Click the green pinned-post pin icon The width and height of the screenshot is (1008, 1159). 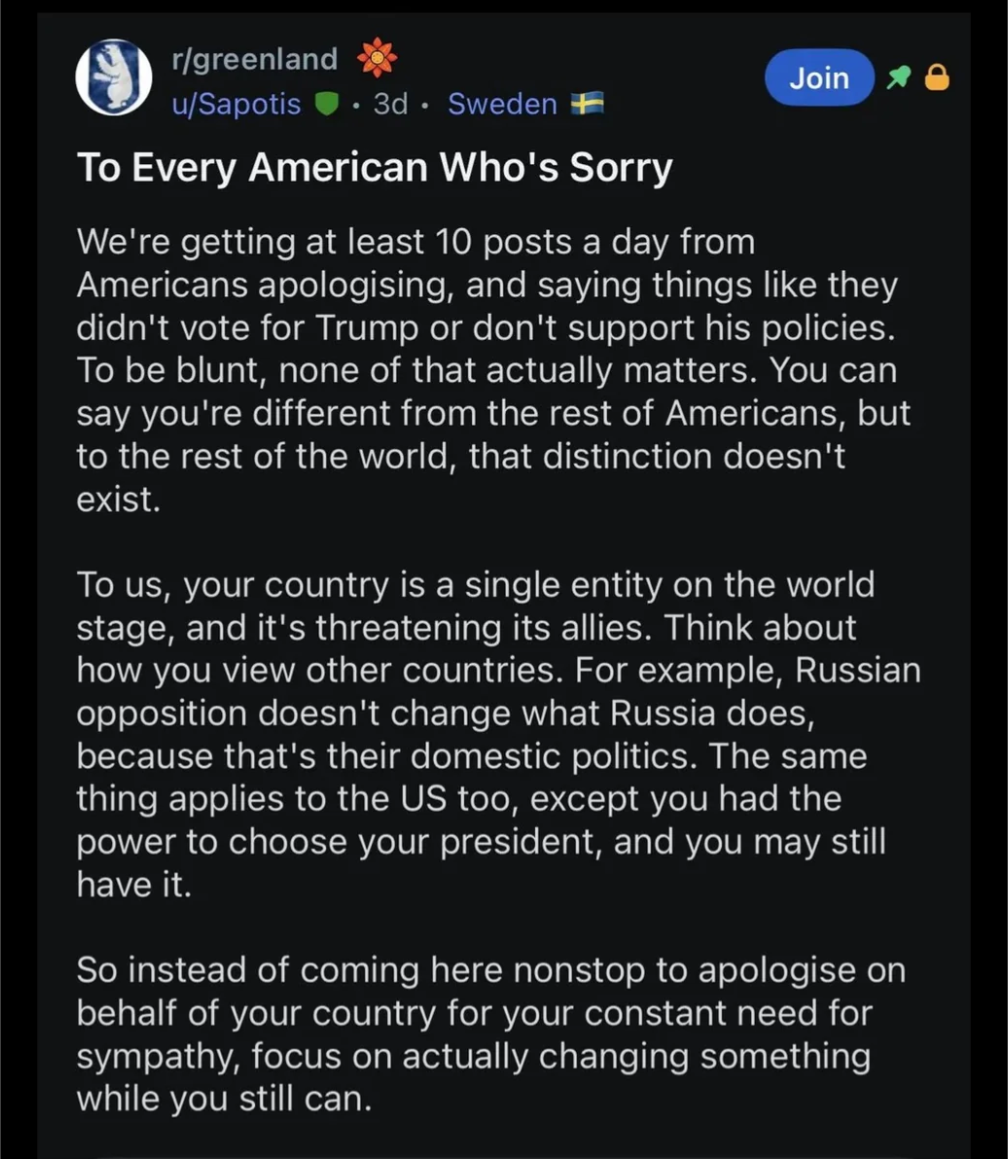[899, 77]
